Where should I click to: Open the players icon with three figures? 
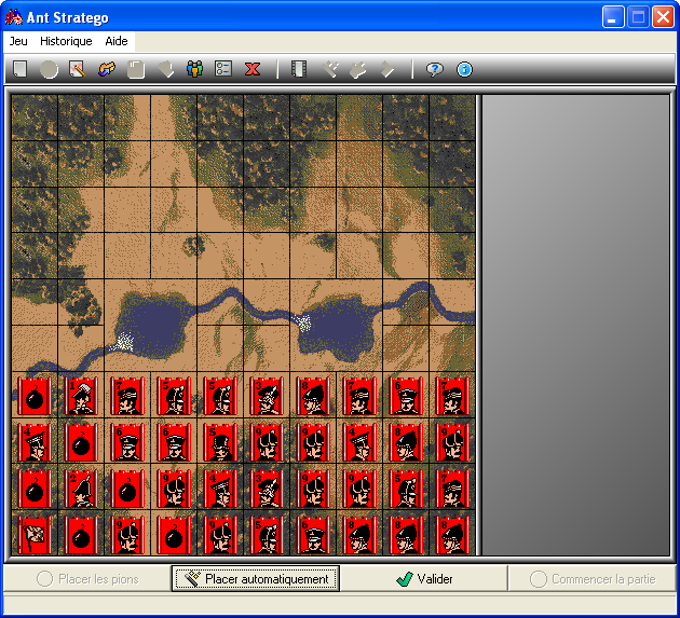click(195, 69)
